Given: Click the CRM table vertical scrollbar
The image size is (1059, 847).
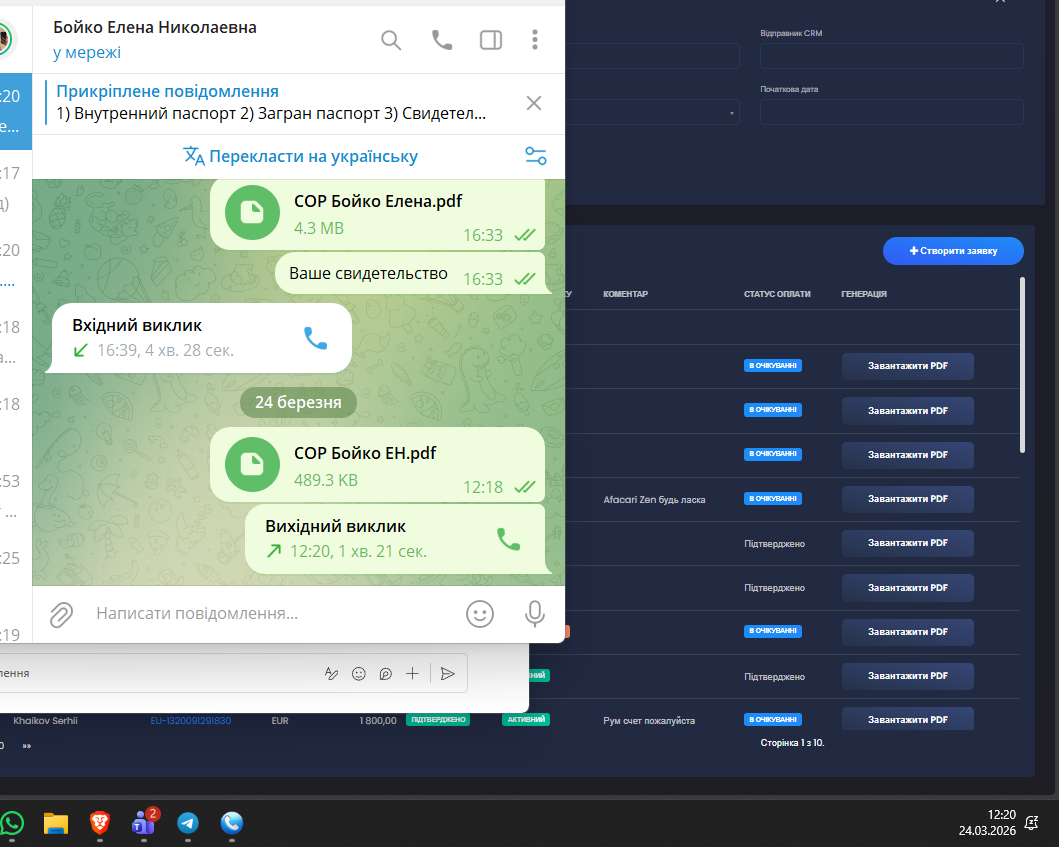Looking at the screenshot, I should tap(1023, 365).
